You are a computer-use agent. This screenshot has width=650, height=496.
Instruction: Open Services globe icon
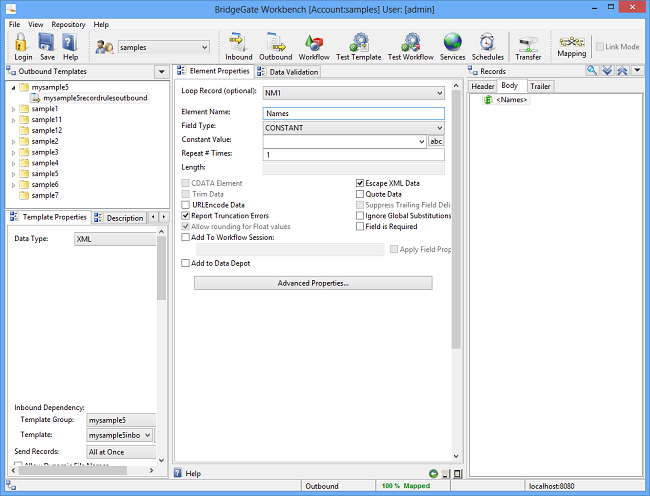452,42
